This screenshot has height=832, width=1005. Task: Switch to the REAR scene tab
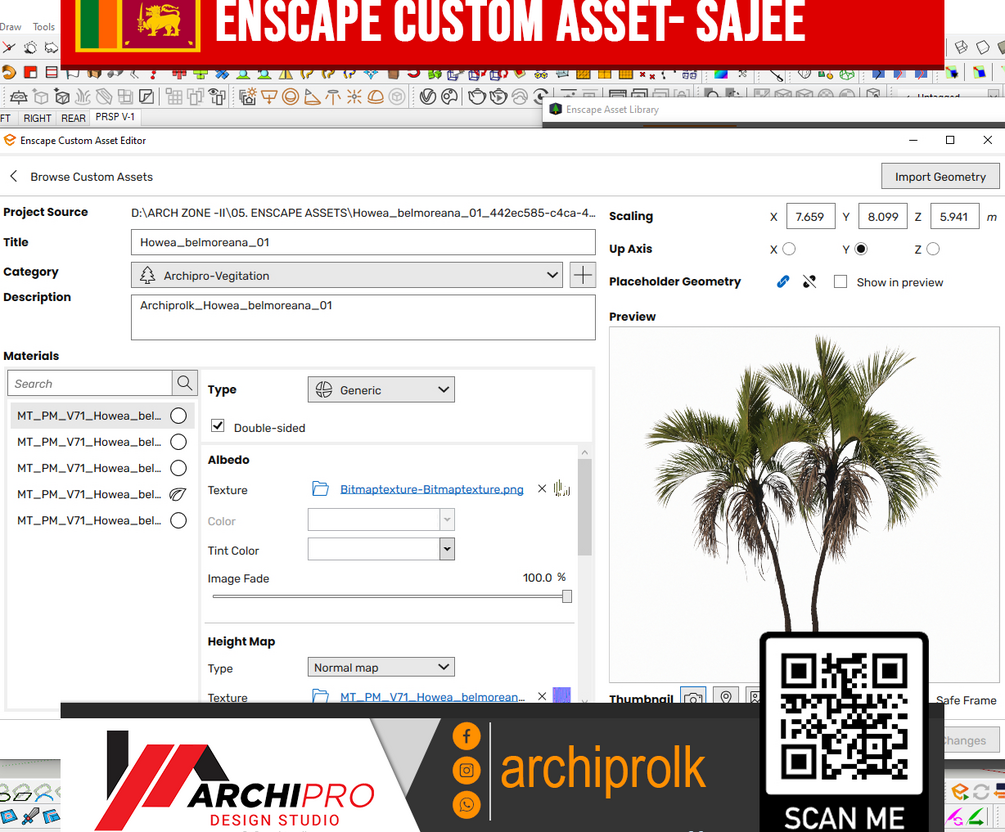point(73,118)
